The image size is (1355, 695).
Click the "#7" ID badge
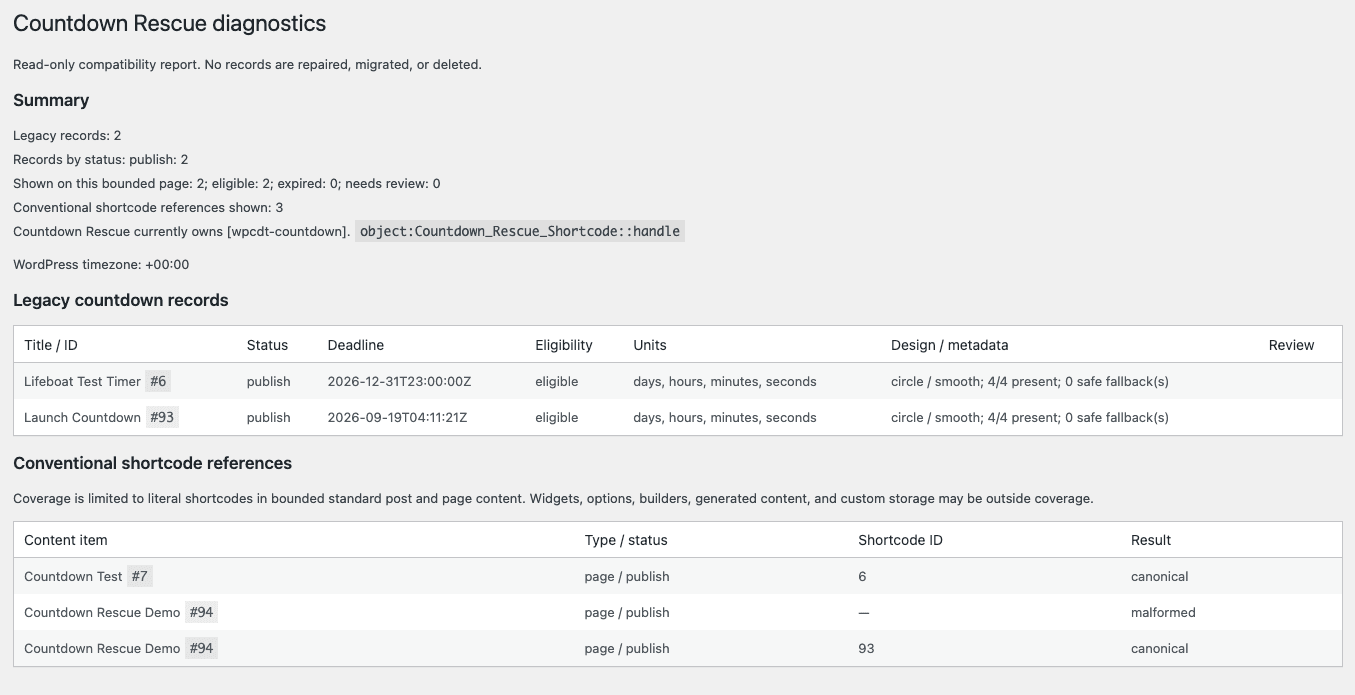pyautogui.click(x=140, y=576)
